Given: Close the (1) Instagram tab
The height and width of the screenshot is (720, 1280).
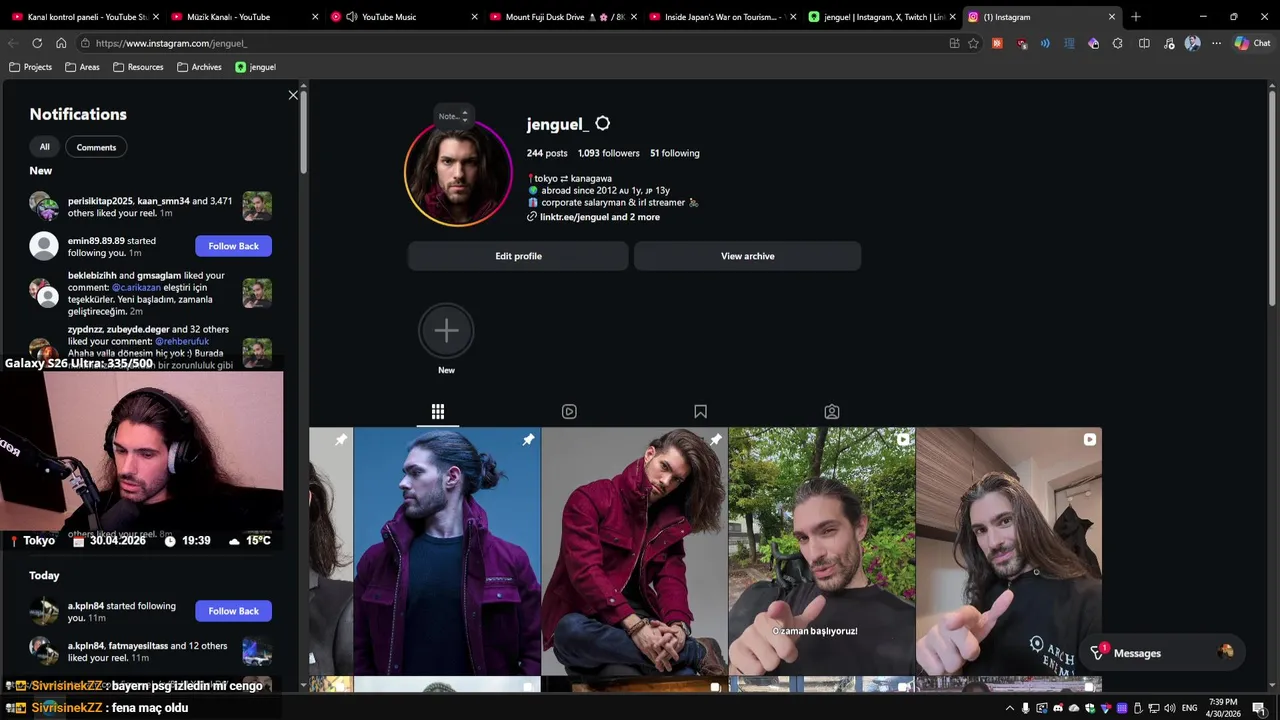Looking at the screenshot, I should pyautogui.click(x=1111, y=17).
